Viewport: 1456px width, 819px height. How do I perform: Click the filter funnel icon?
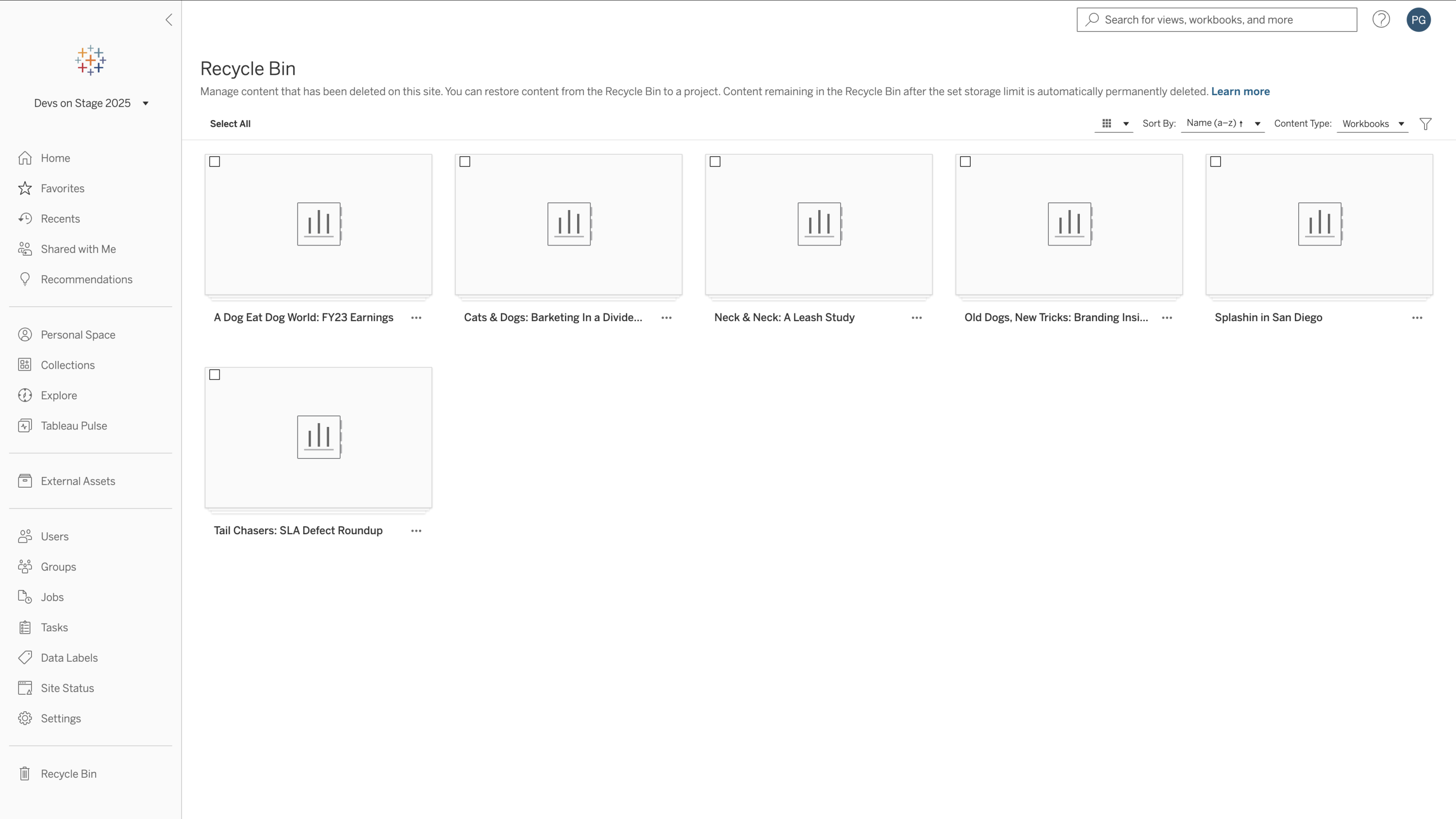pos(1425,124)
